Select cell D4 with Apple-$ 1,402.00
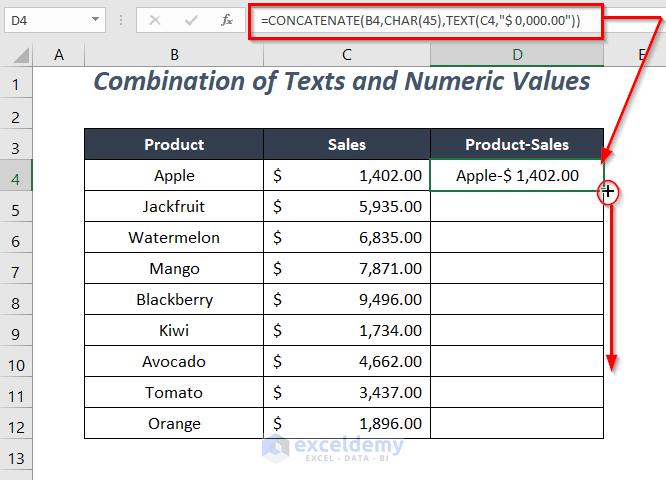 (516, 176)
